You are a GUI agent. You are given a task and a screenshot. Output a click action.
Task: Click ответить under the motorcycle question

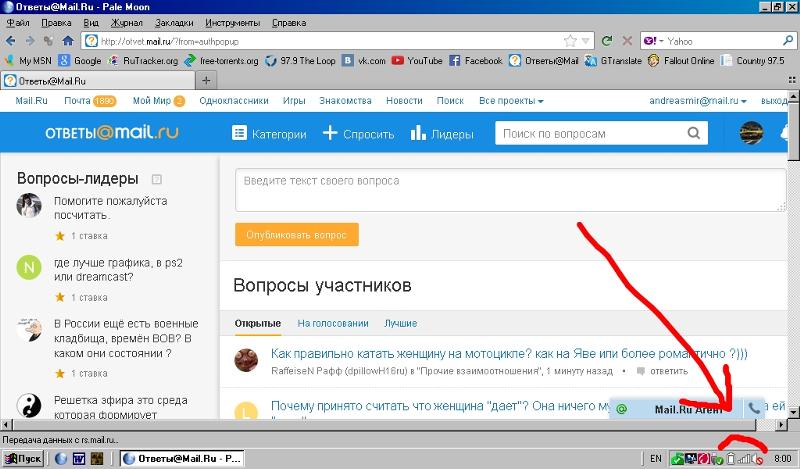(x=668, y=371)
